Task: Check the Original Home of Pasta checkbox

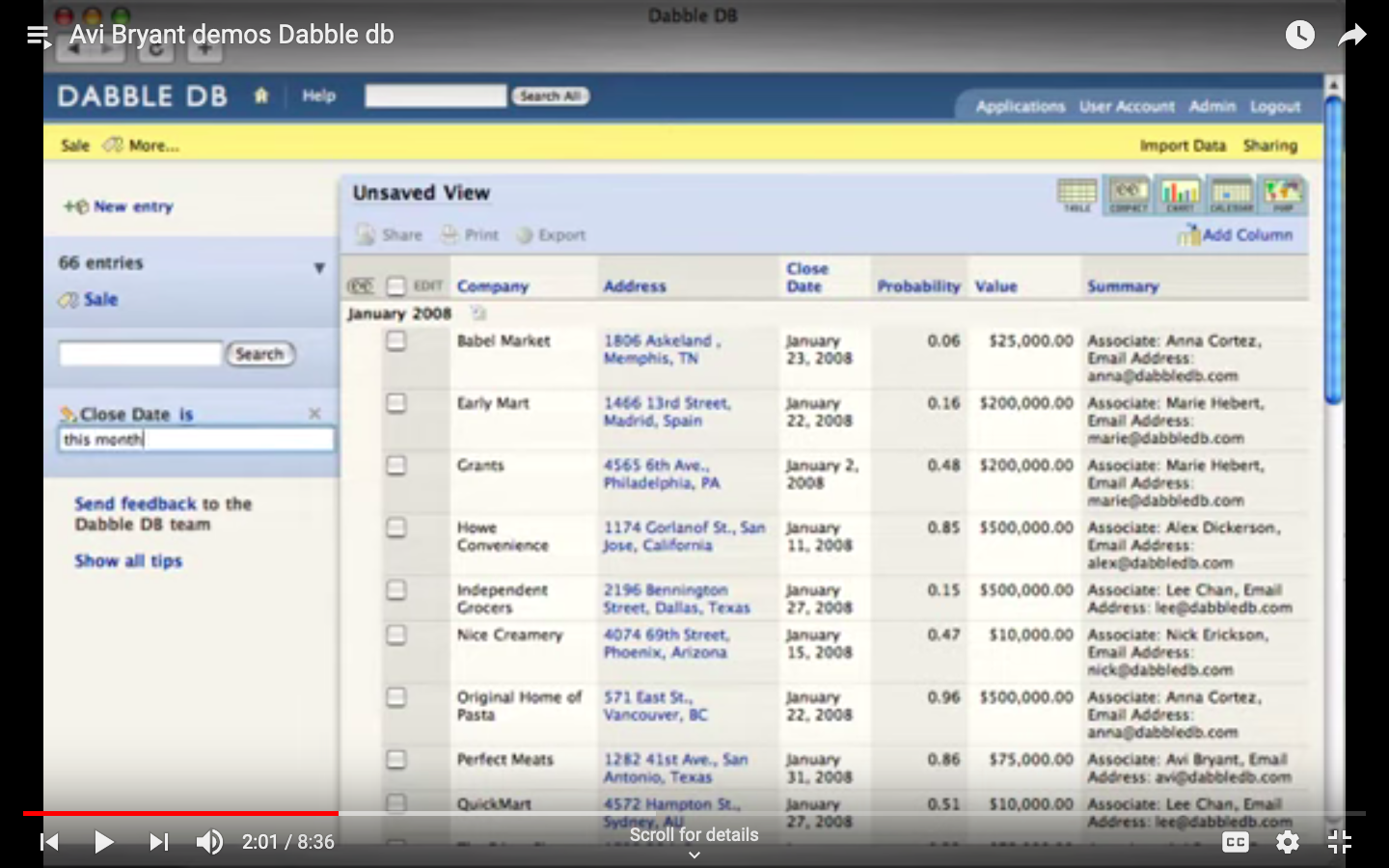Action: click(x=395, y=697)
